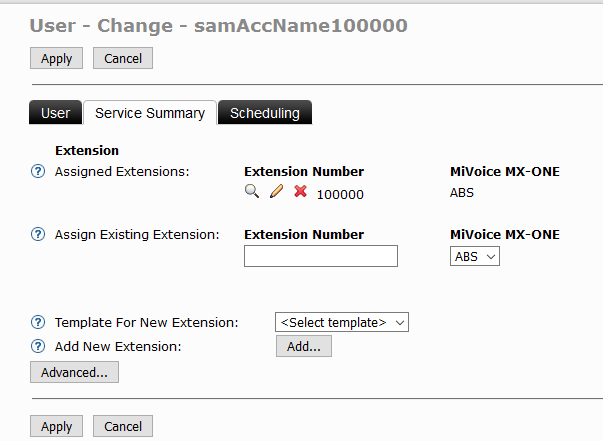Show help for Template For New Extension
Screen dimensions: 603x441
click(38, 322)
